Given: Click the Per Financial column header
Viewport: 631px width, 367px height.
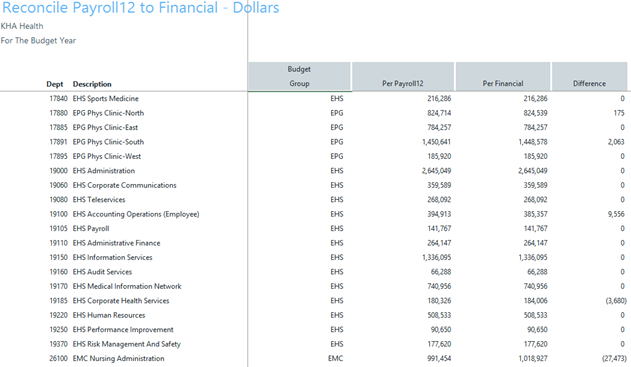Looking at the screenshot, I should point(503,76).
